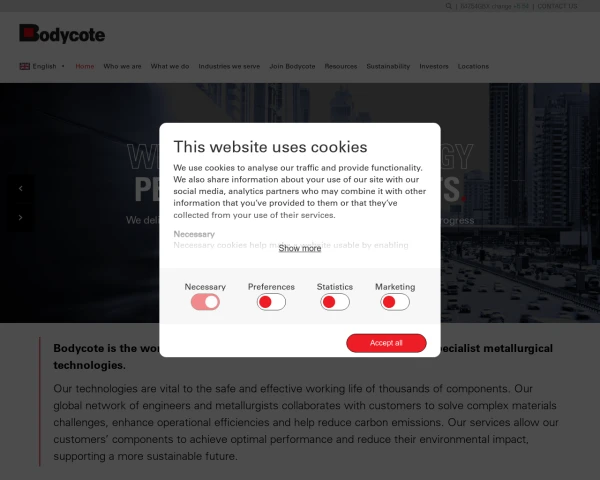Open the What we do menu
The image size is (600, 480).
coord(170,66)
